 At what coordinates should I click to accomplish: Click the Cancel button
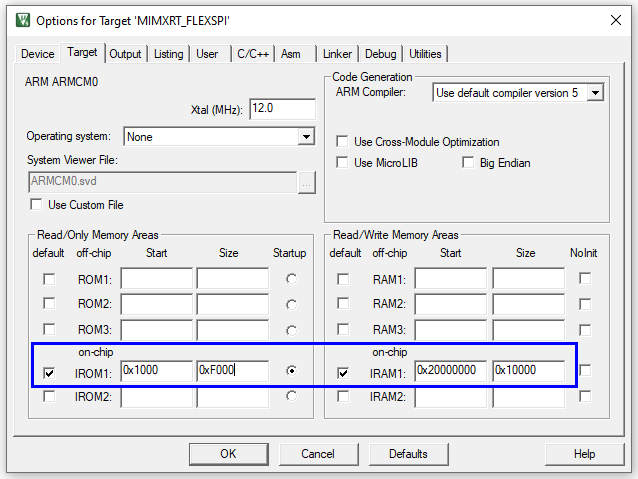(x=319, y=454)
